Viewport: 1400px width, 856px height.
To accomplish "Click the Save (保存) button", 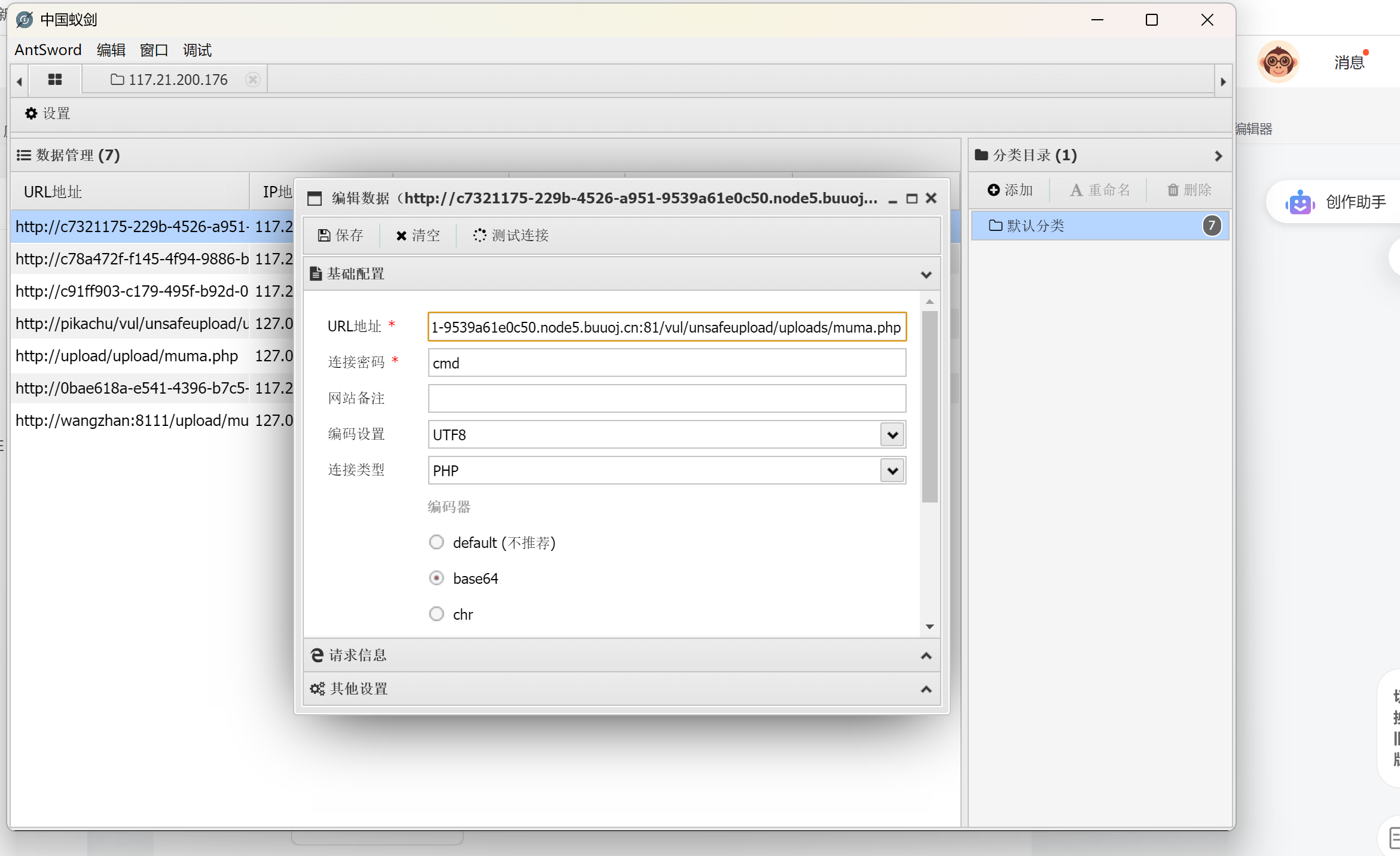I will [341, 235].
